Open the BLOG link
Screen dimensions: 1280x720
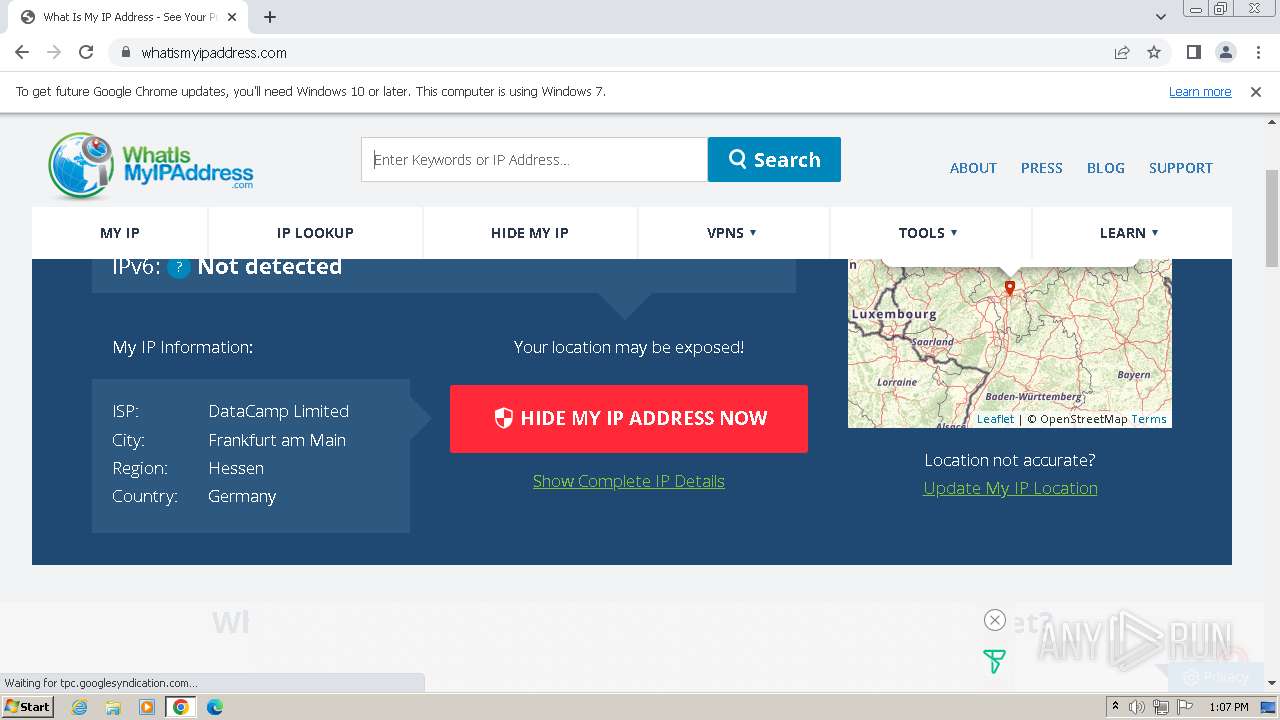1106,168
